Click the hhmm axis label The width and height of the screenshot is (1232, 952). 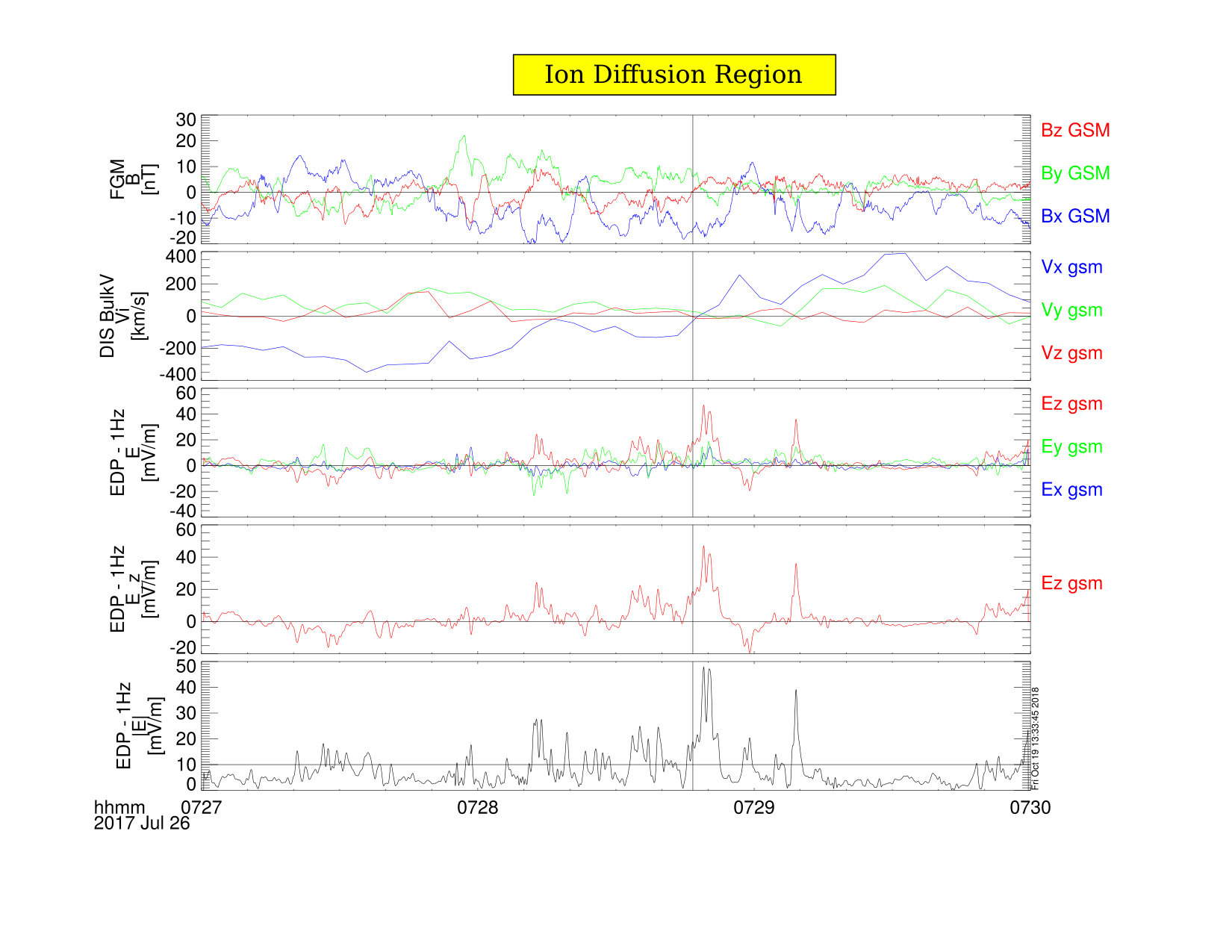point(119,807)
